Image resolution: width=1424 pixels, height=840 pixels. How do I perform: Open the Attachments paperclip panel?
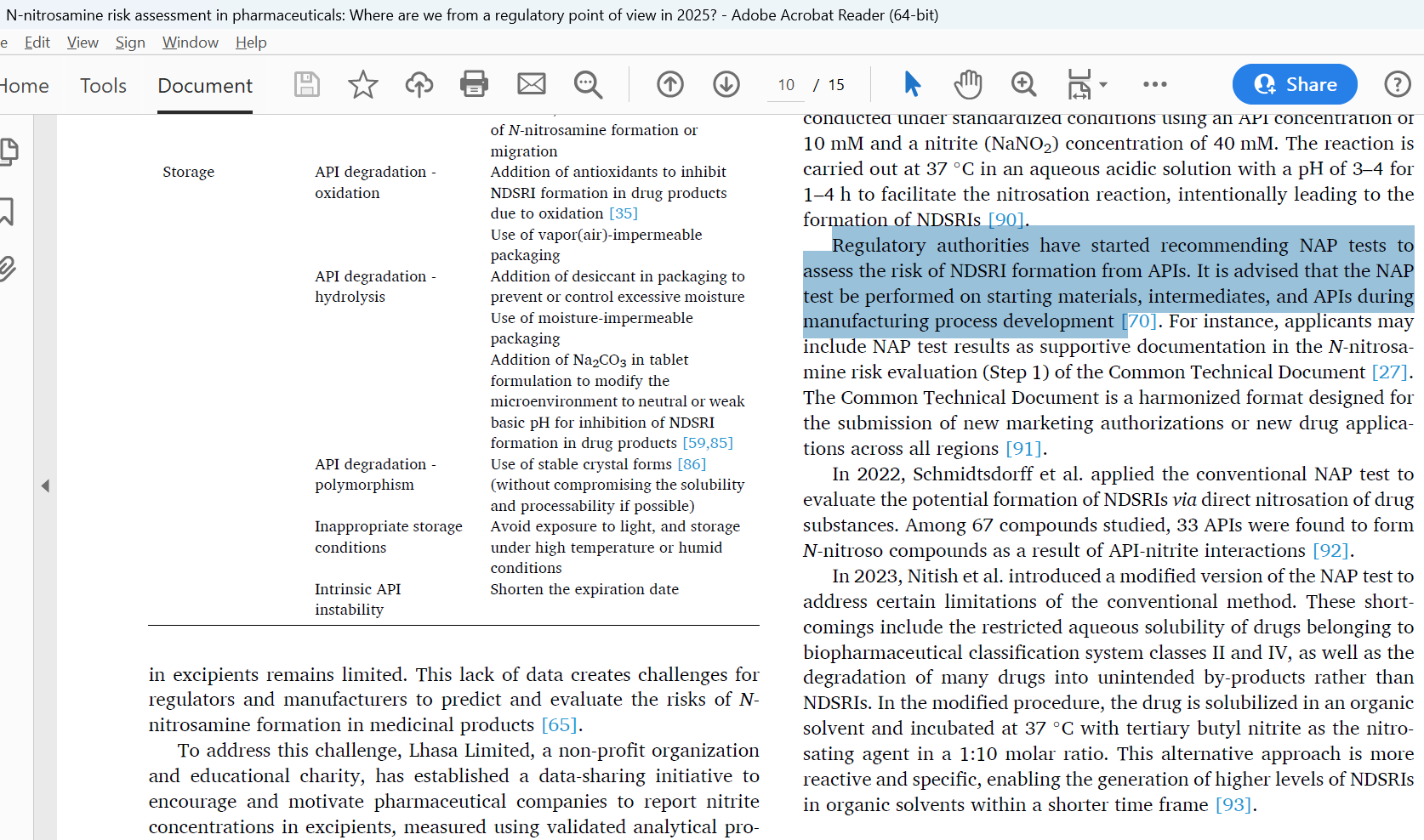pos(8,269)
